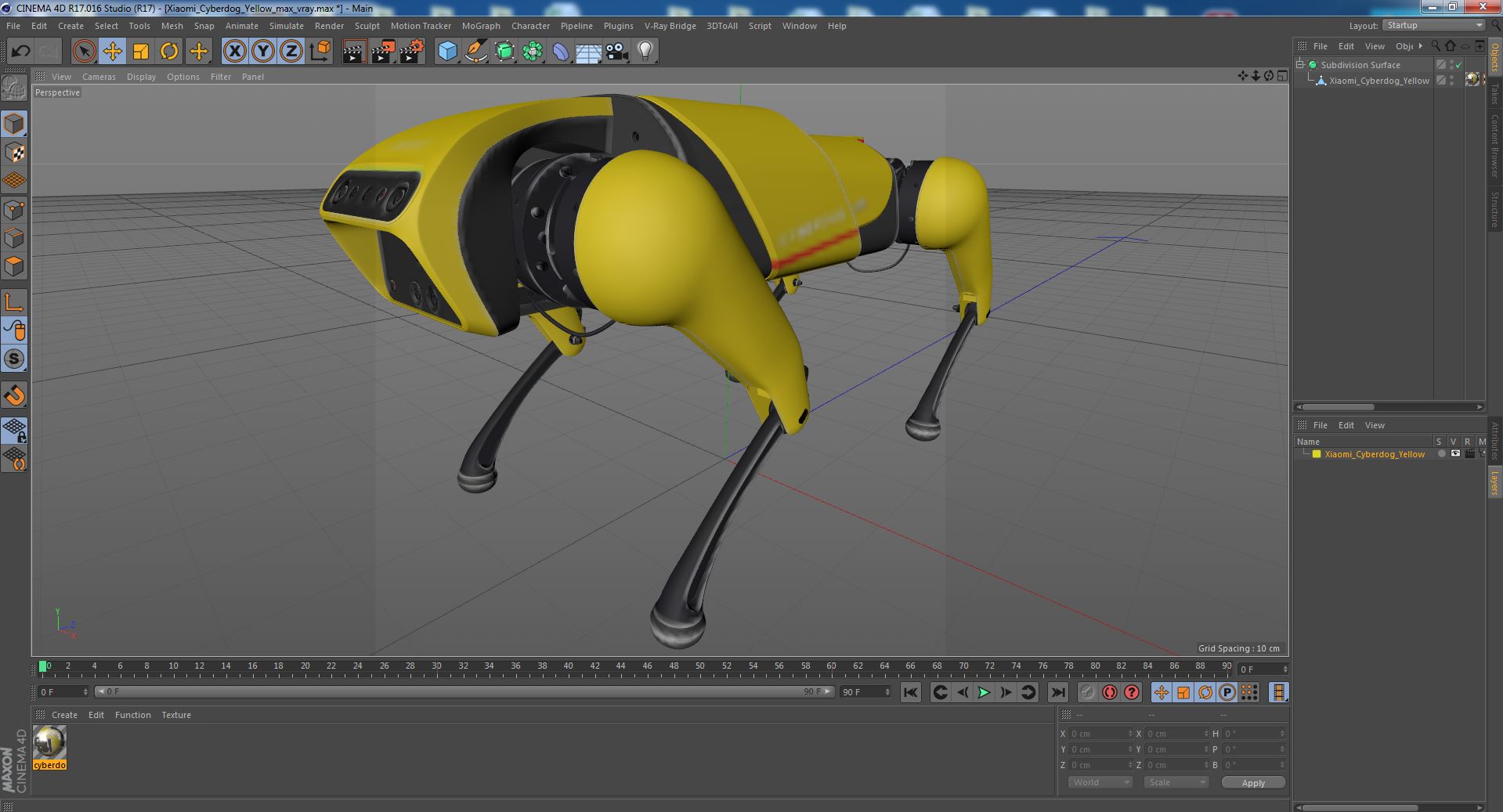The image size is (1503, 812).
Task: Toggle Z axis lock
Action: coord(291,52)
